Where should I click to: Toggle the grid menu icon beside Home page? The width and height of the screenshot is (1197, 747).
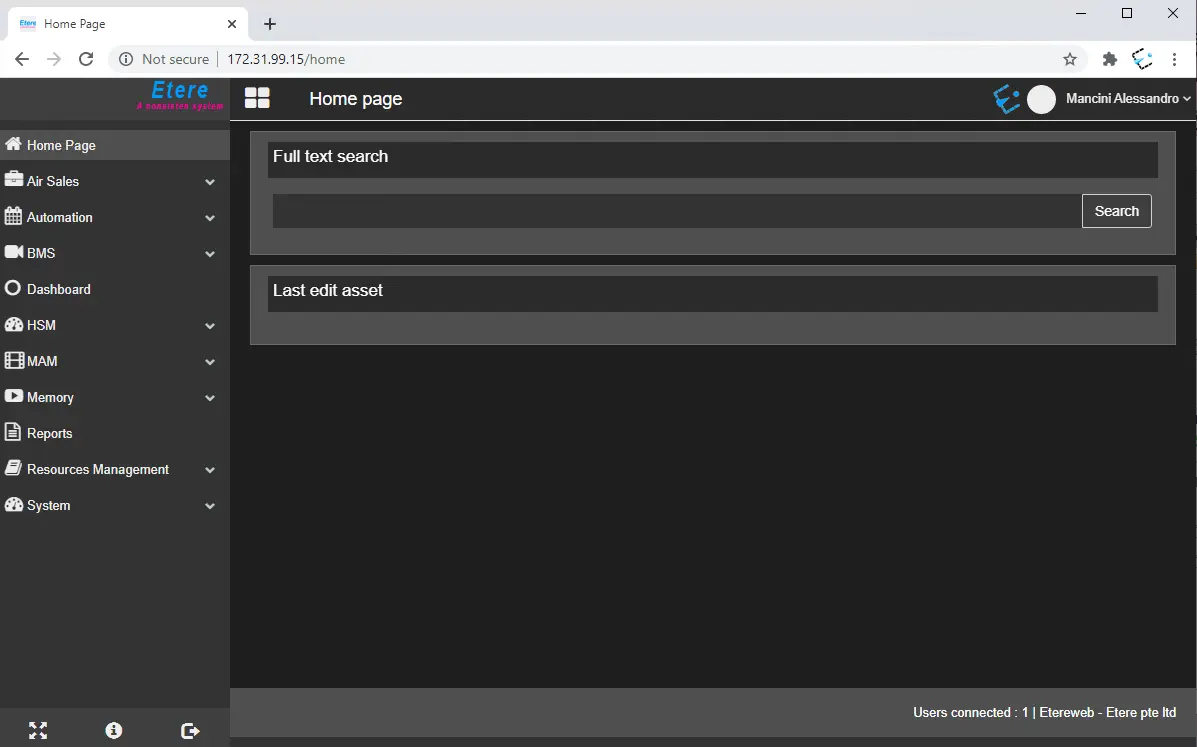pyautogui.click(x=257, y=98)
